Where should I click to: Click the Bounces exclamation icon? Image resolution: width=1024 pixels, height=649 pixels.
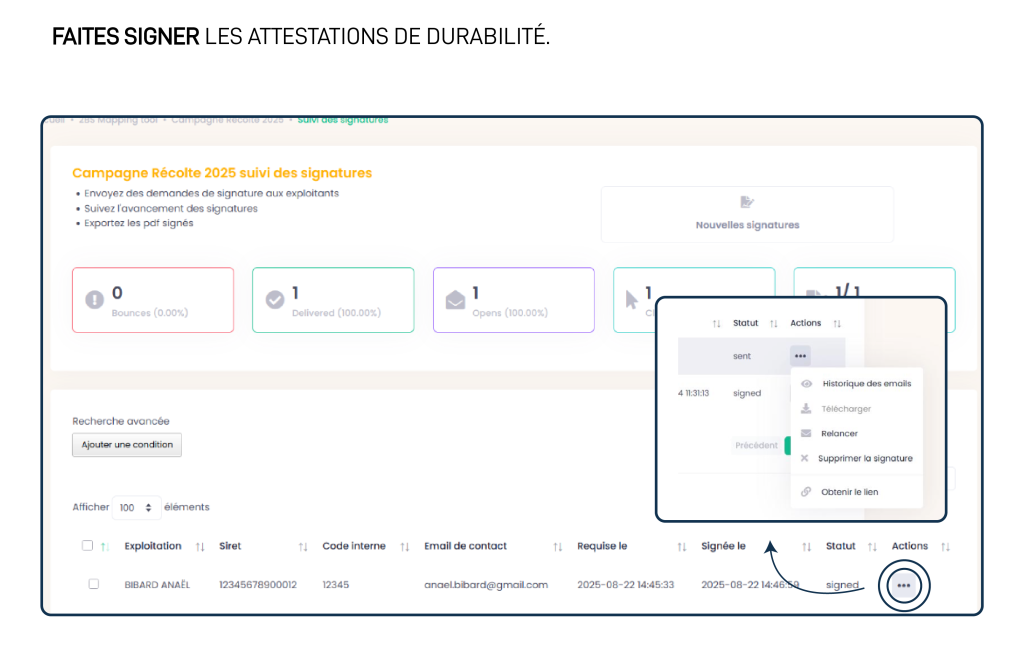[x=94, y=299]
